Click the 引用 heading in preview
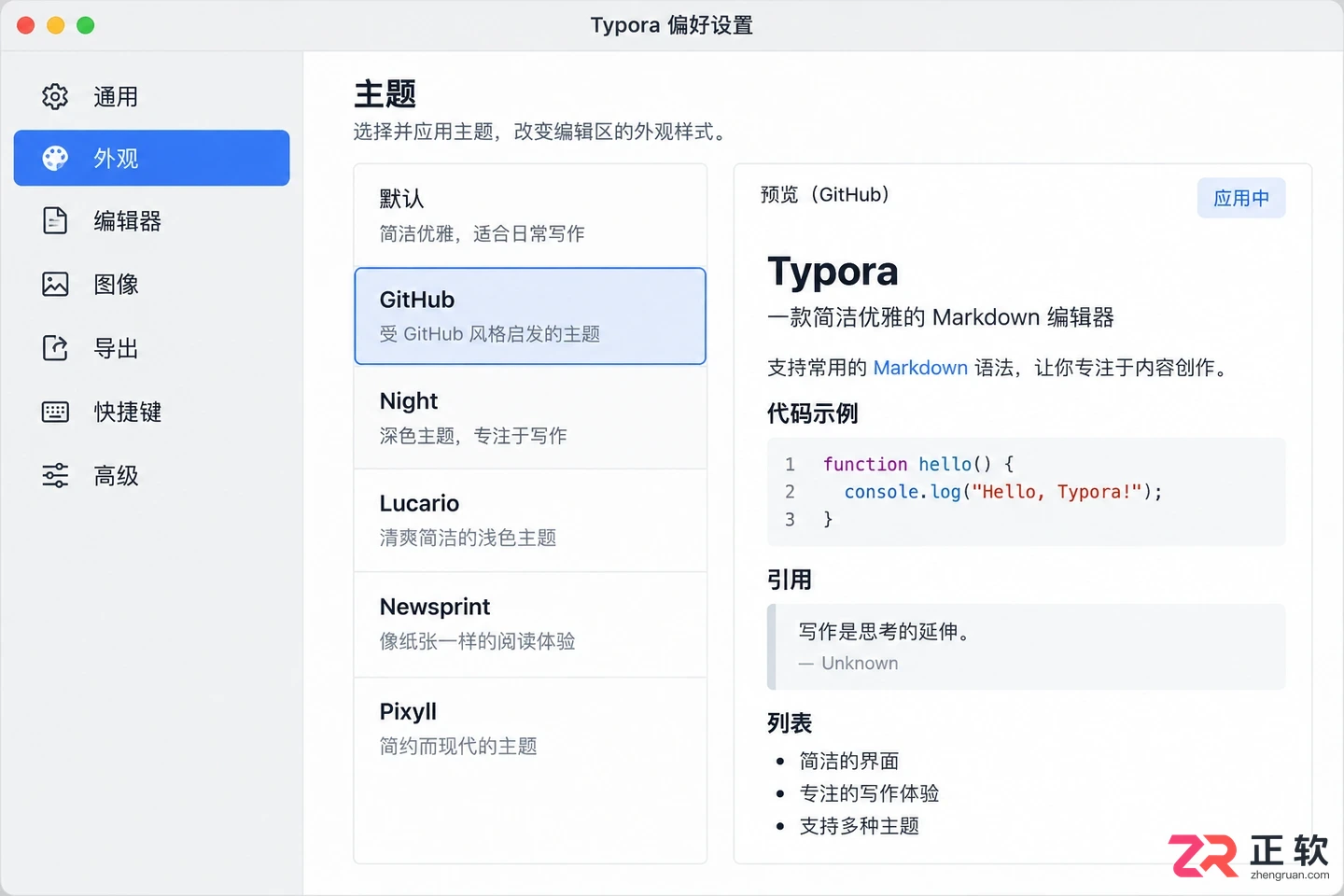 click(x=789, y=580)
